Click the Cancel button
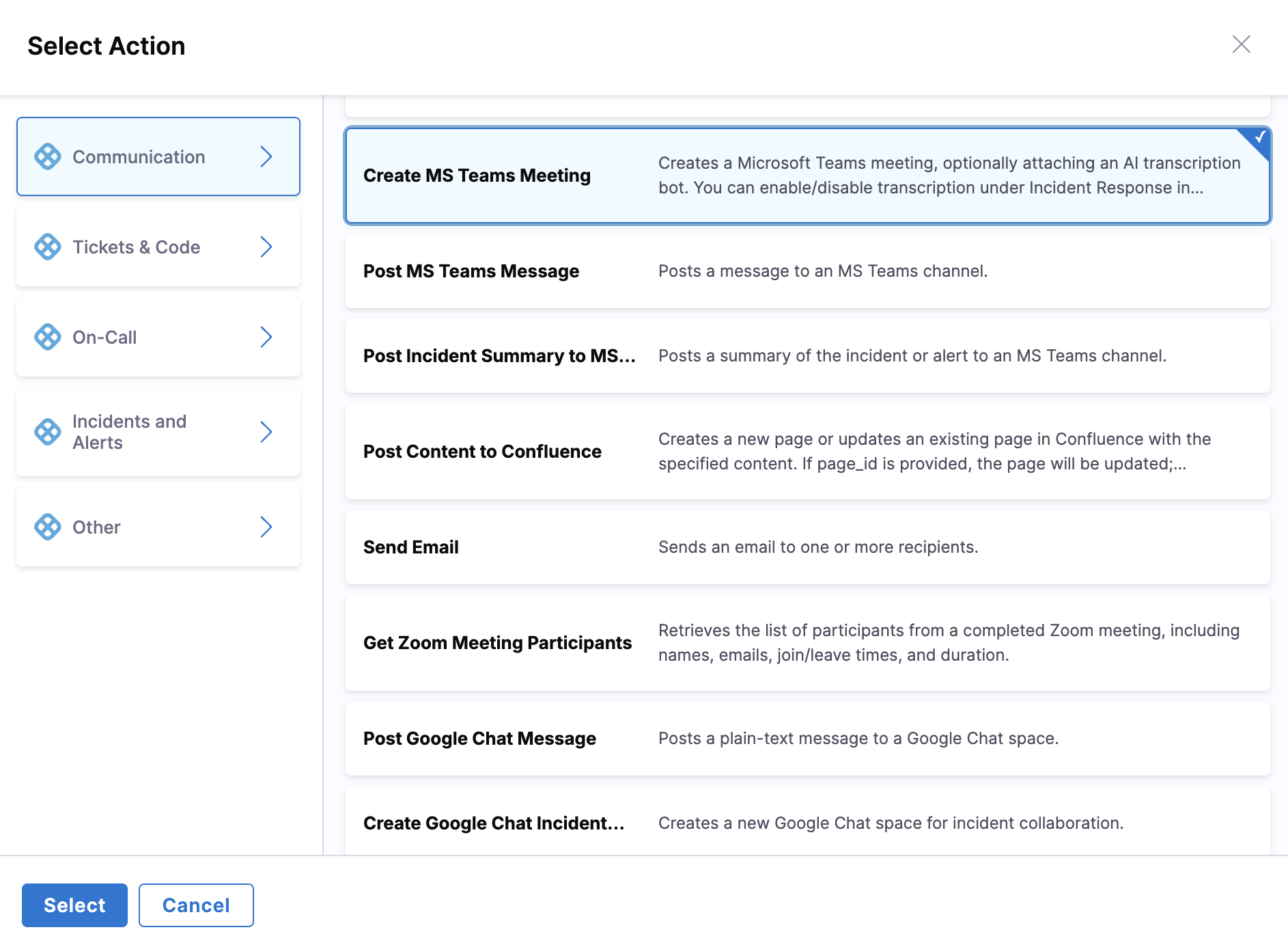 point(196,905)
